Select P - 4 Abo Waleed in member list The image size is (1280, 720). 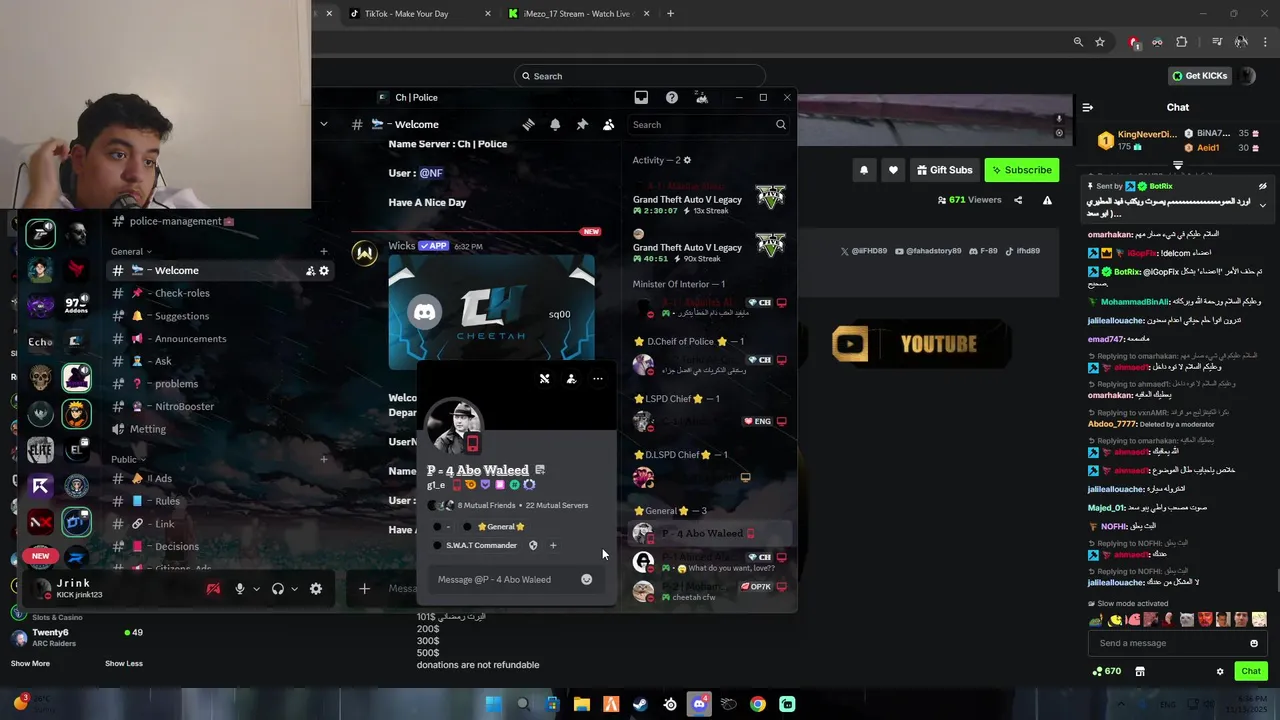tap(710, 533)
